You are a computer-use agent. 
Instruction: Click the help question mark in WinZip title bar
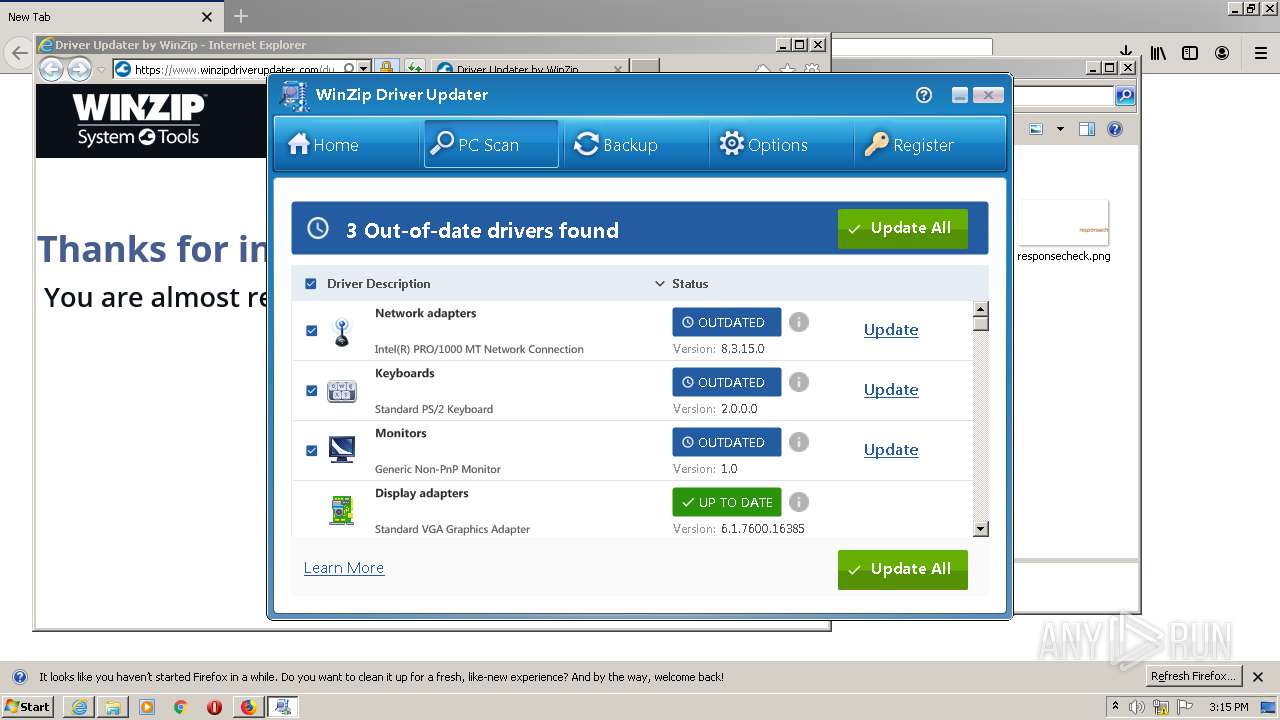click(924, 95)
